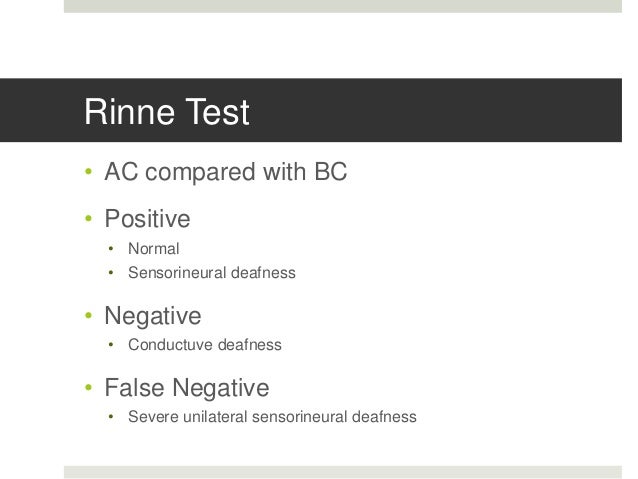This screenshot has width=638, height=479.
Task: Click the Rinne Test slide title
Action: (x=166, y=112)
